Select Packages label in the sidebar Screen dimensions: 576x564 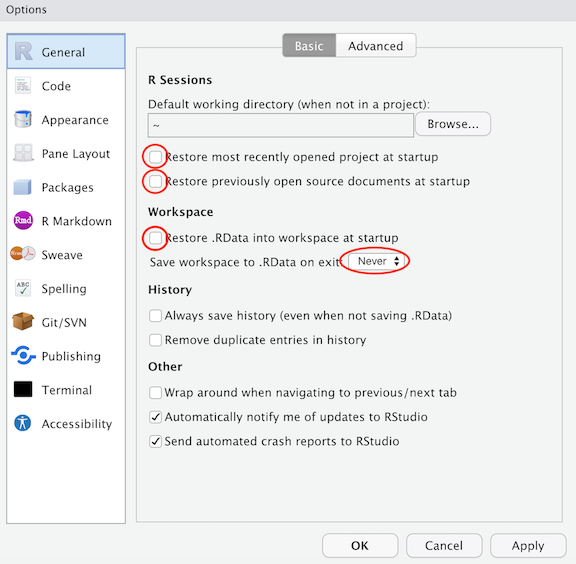(x=68, y=188)
